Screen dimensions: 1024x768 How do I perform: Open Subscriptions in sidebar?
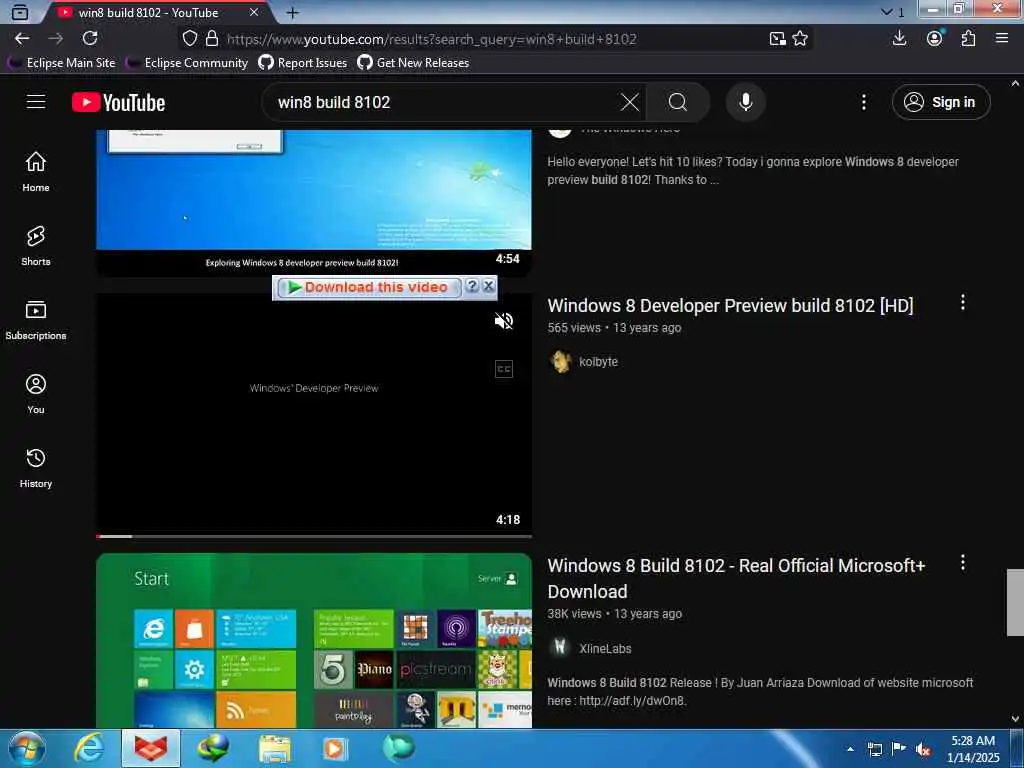click(x=36, y=319)
